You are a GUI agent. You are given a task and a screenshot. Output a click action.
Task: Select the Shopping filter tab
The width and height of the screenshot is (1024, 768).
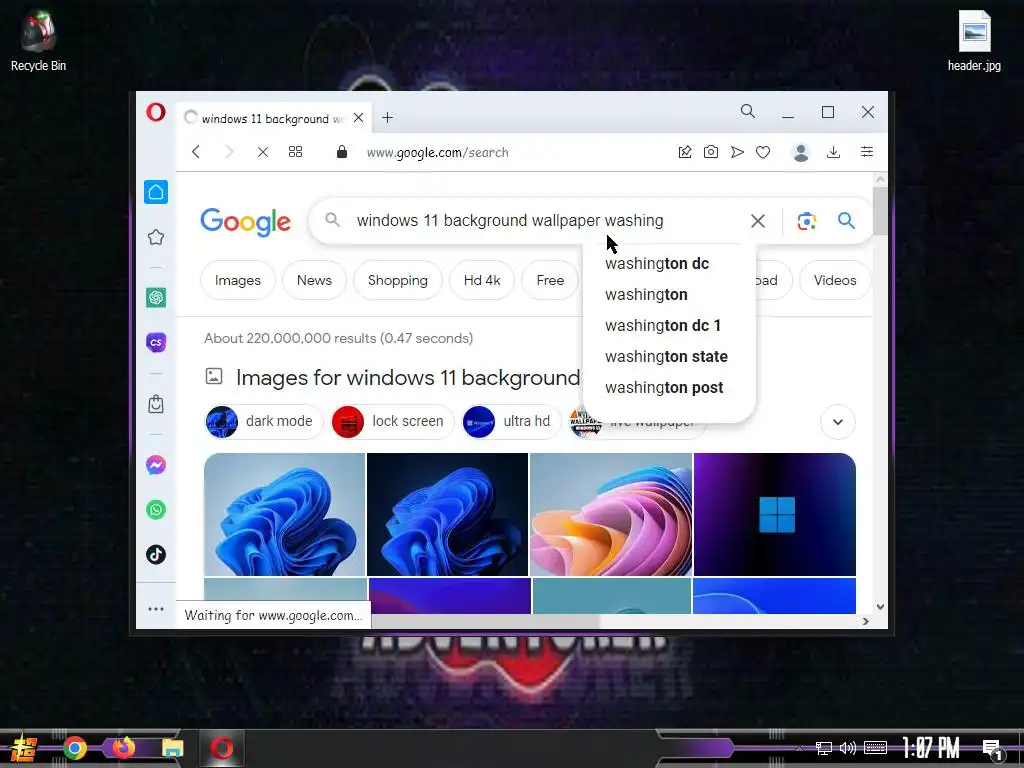point(398,280)
